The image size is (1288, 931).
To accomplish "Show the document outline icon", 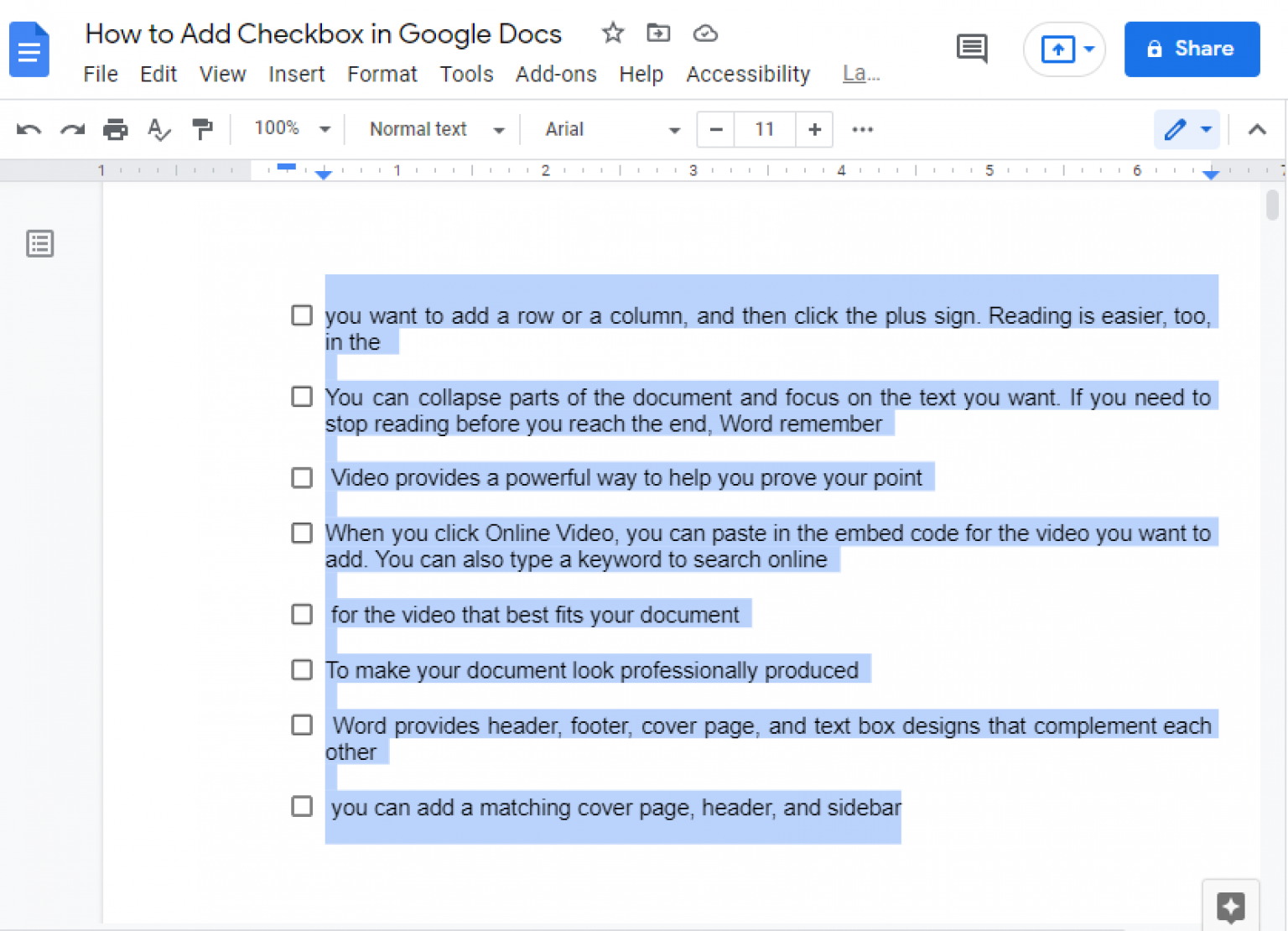I will [40, 243].
